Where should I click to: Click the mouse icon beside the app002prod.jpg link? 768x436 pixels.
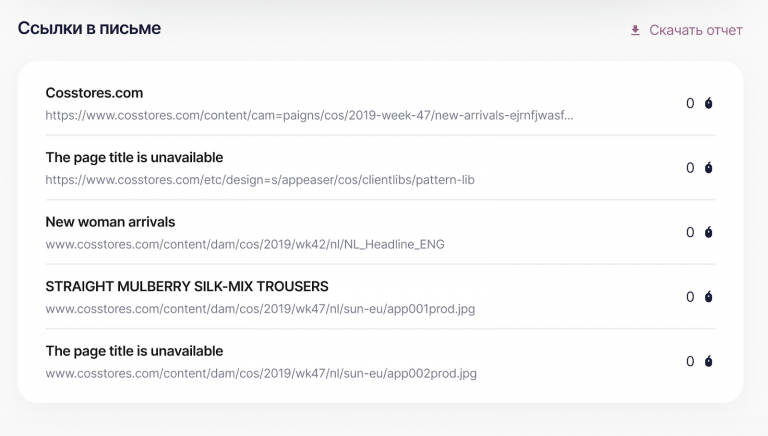(708, 361)
